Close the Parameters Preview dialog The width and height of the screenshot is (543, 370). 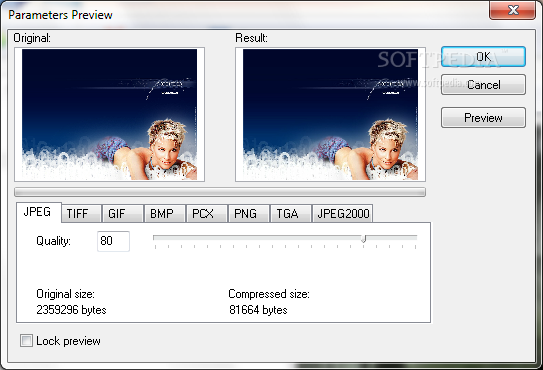coord(513,10)
